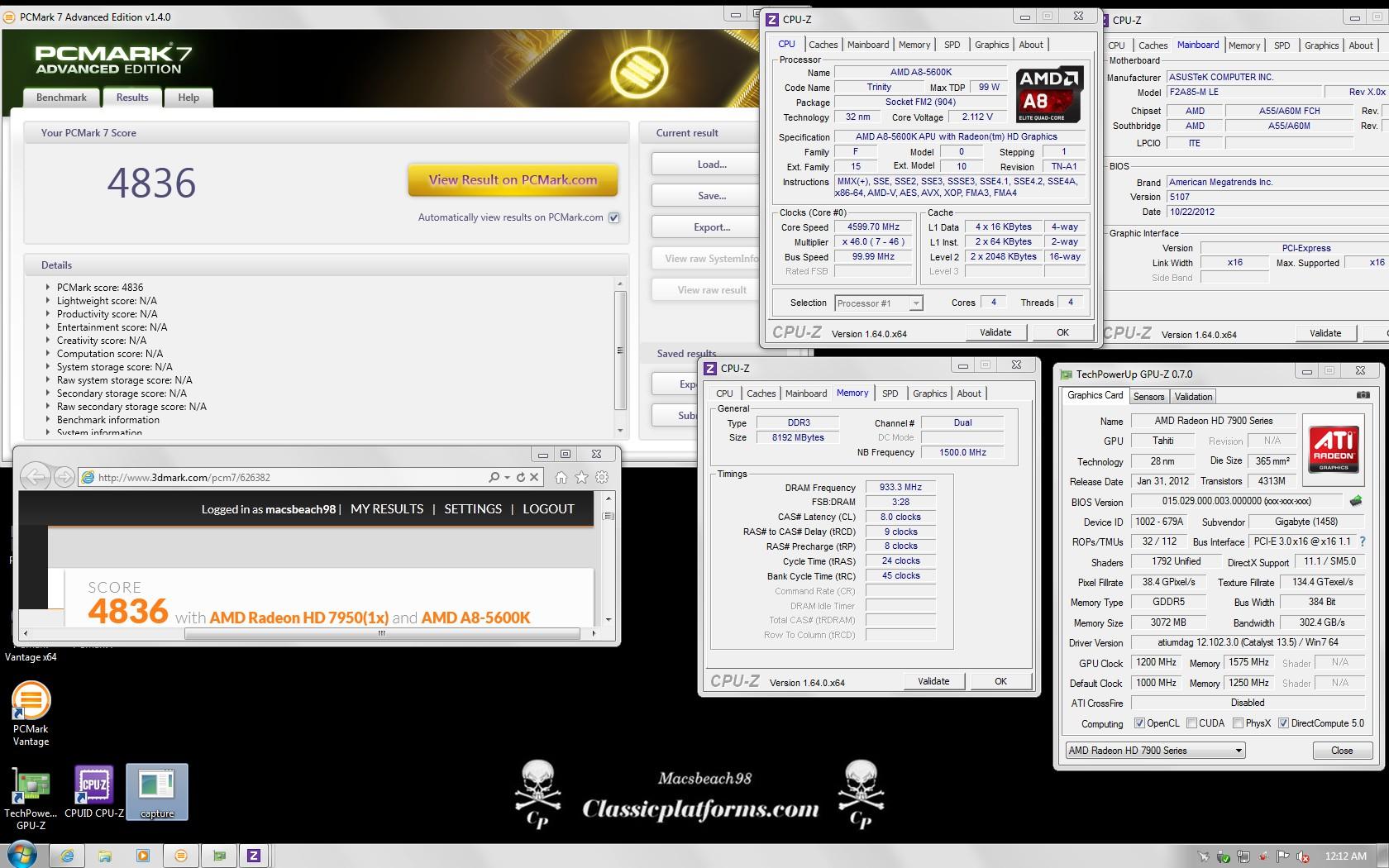The height and width of the screenshot is (868, 1389).
Task: Open the browser home page icon
Action: click(x=561, y=477)
